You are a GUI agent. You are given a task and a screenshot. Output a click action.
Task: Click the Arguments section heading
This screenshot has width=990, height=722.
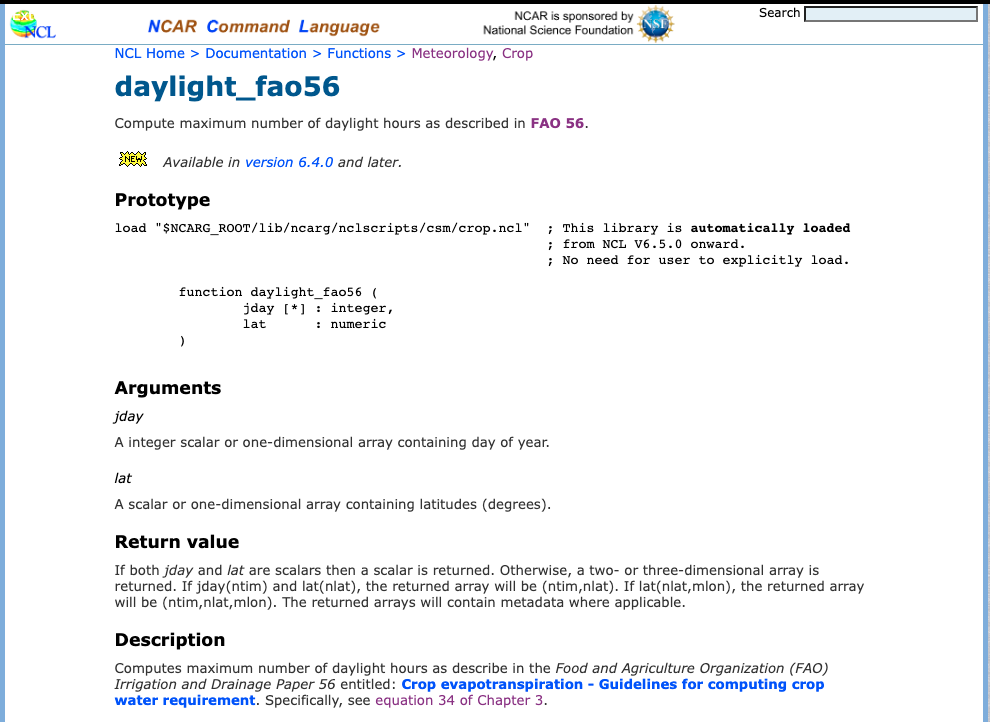click(168, 388)
